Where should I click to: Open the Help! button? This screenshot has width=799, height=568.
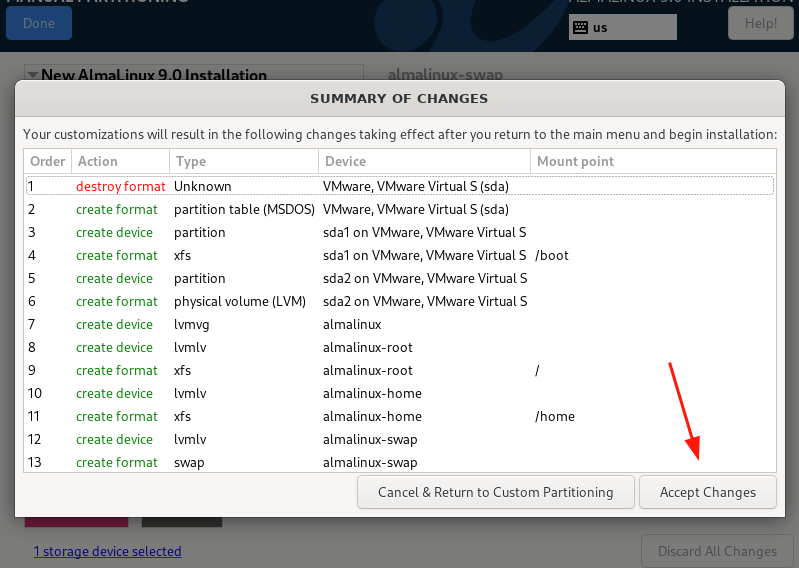pos(761,23)
